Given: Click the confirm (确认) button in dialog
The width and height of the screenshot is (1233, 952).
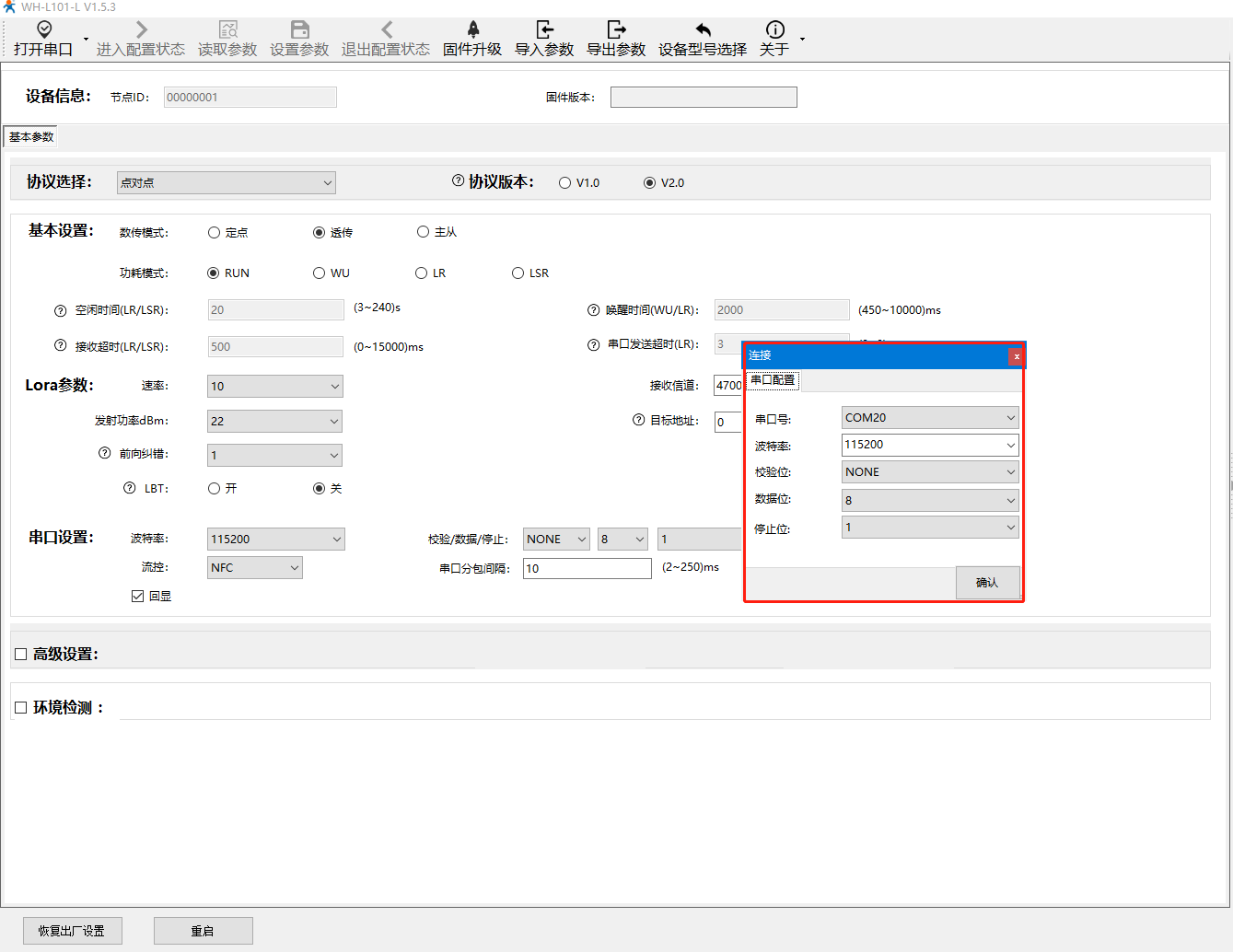Looking at the screenshot, I should click(x=987, y=583).
